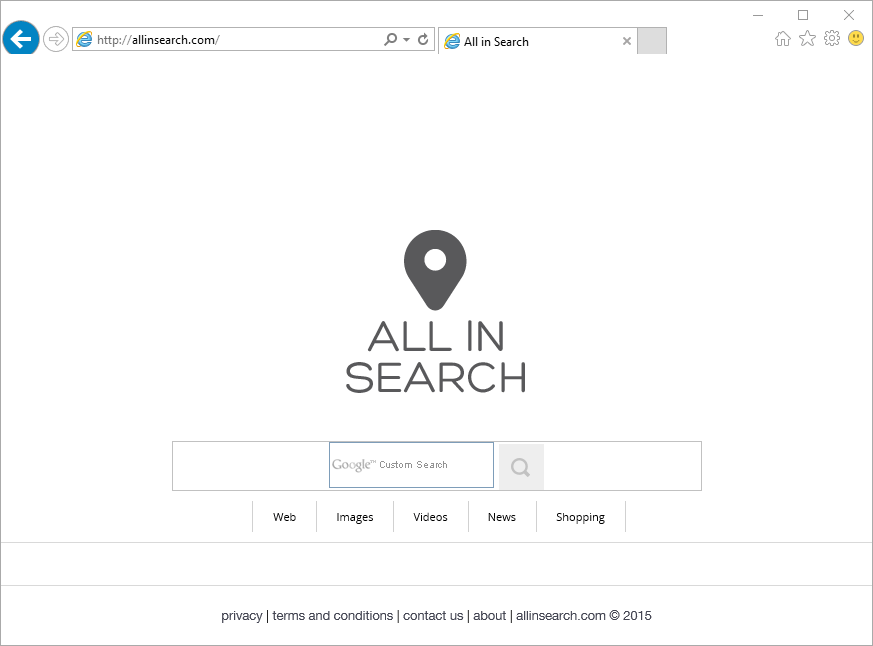Click the browser Back arrow button
Viewport: 873px width, 646px height.
tap(21, 39)
